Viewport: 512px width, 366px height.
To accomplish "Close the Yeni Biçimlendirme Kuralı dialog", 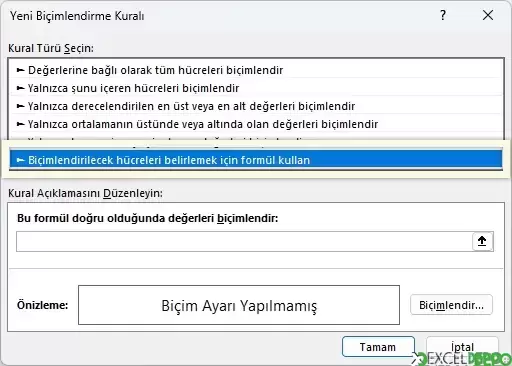I will click(x=488, y=15).
